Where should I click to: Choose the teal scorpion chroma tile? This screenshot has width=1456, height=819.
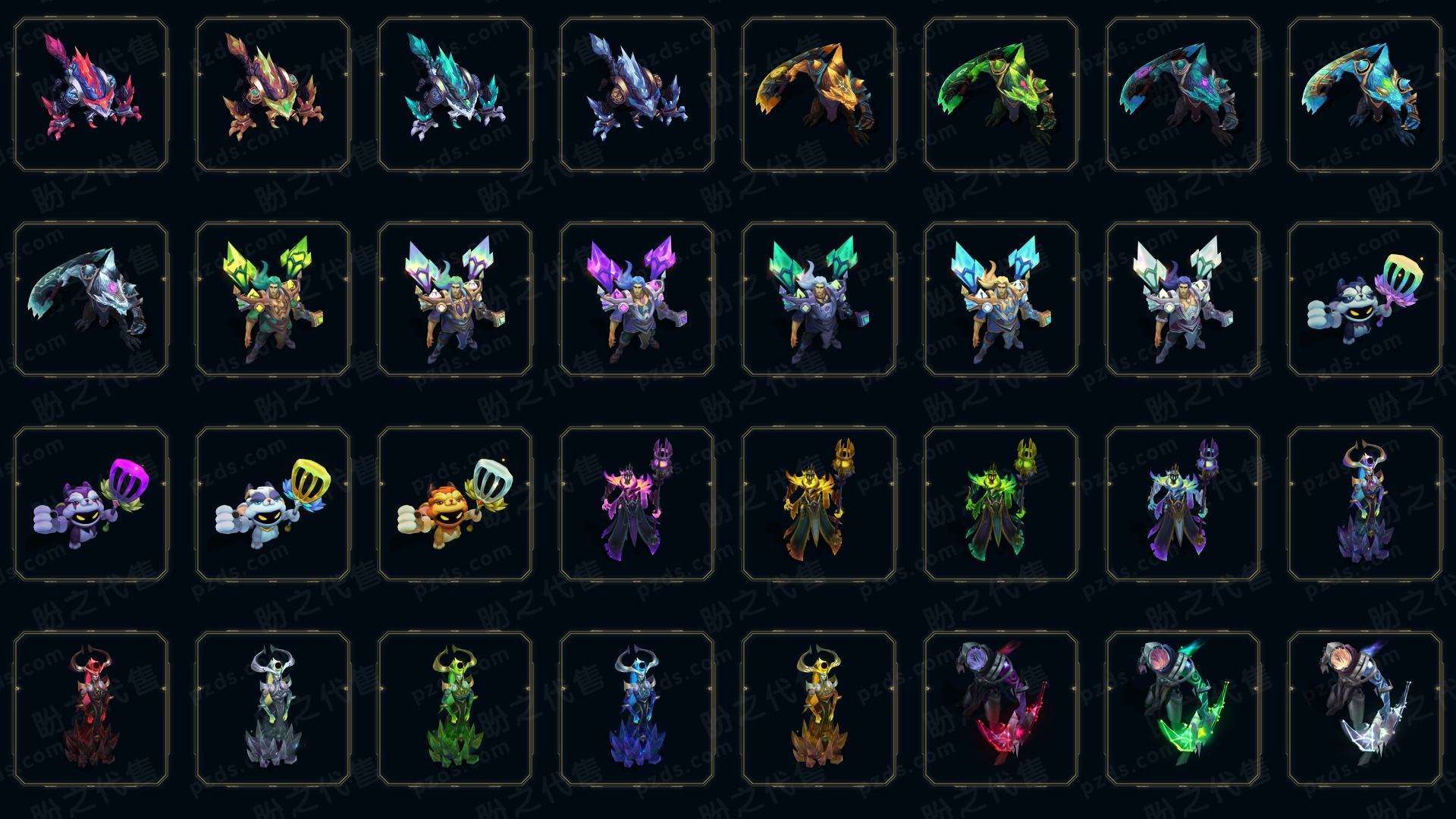coord(455,94)
